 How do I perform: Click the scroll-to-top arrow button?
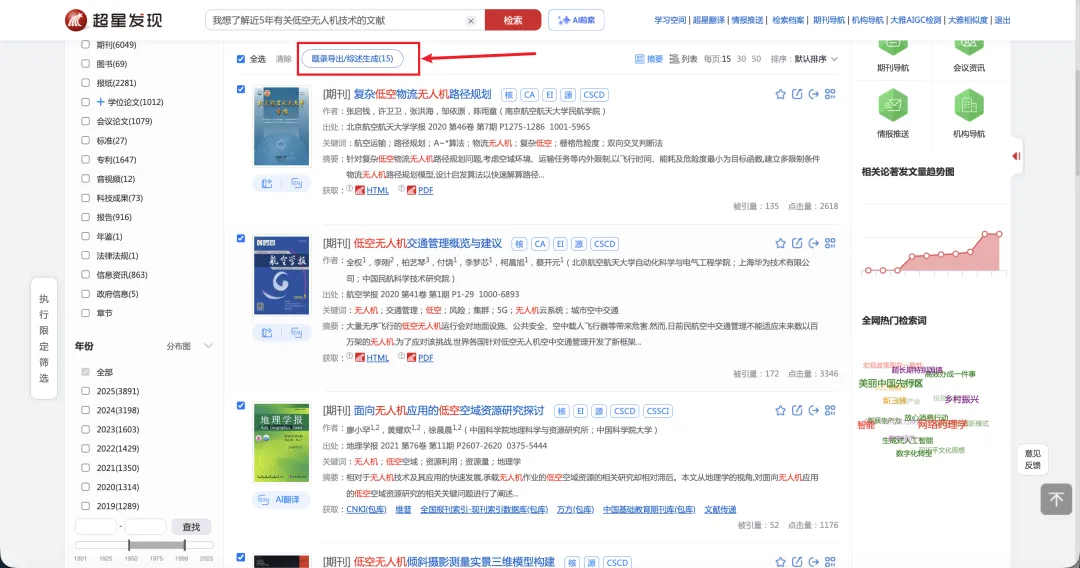click(x=1056, y=498)
